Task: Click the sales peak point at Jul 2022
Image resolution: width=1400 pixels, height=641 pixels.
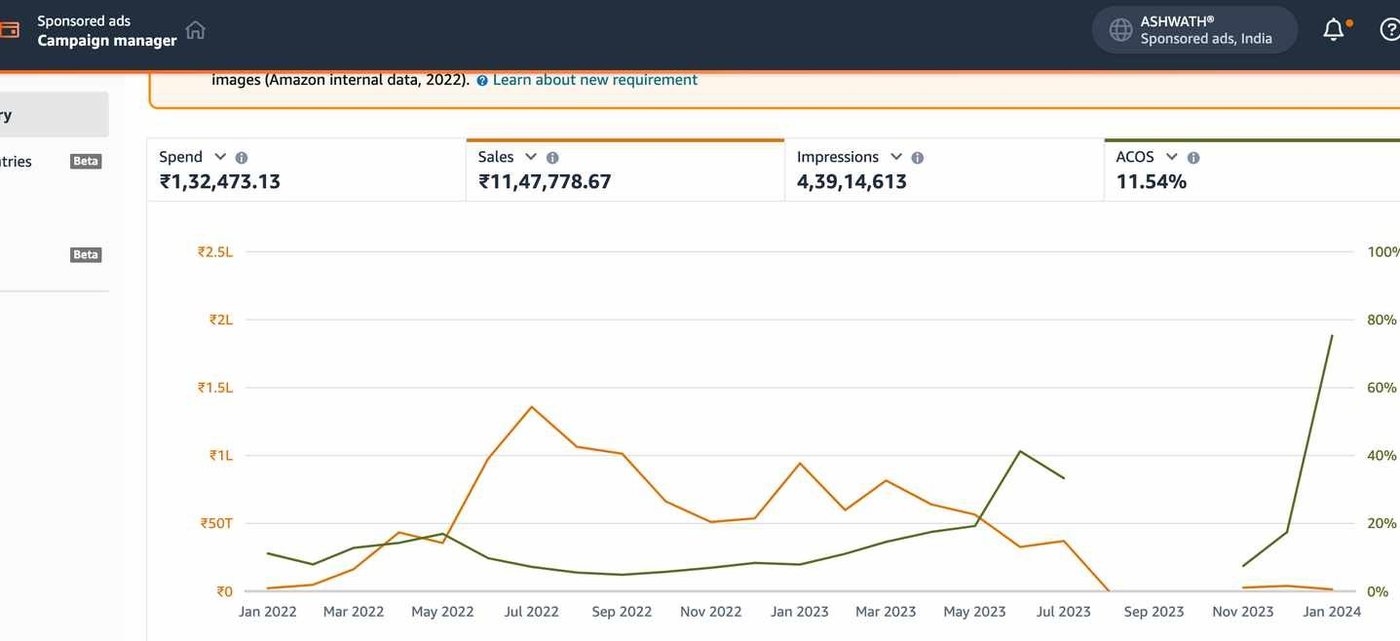Action: [x=531, y=407]
